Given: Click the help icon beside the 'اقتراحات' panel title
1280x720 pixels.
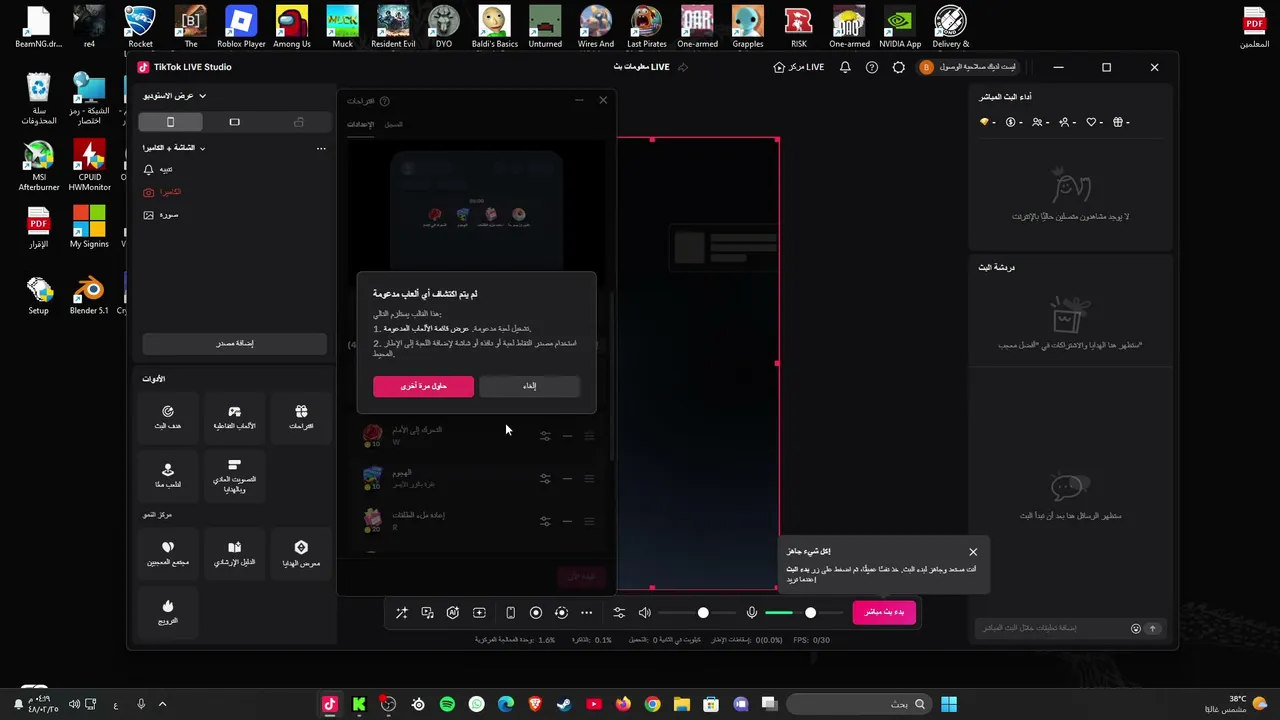Looking at the screenshot, I should [x=385, y=101].
